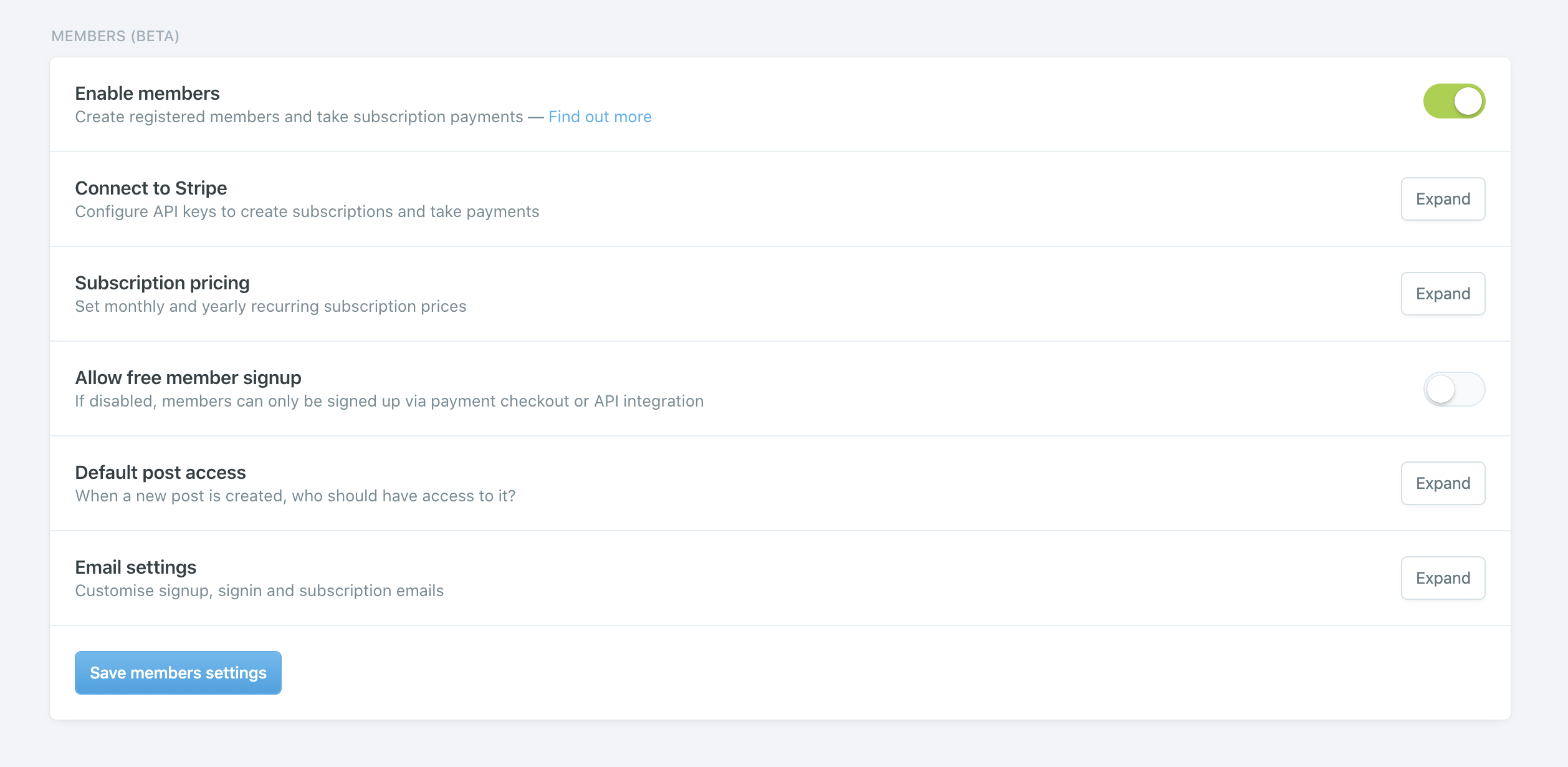
Task: Select the Connect to Stripe title
Action: (150, 188)
